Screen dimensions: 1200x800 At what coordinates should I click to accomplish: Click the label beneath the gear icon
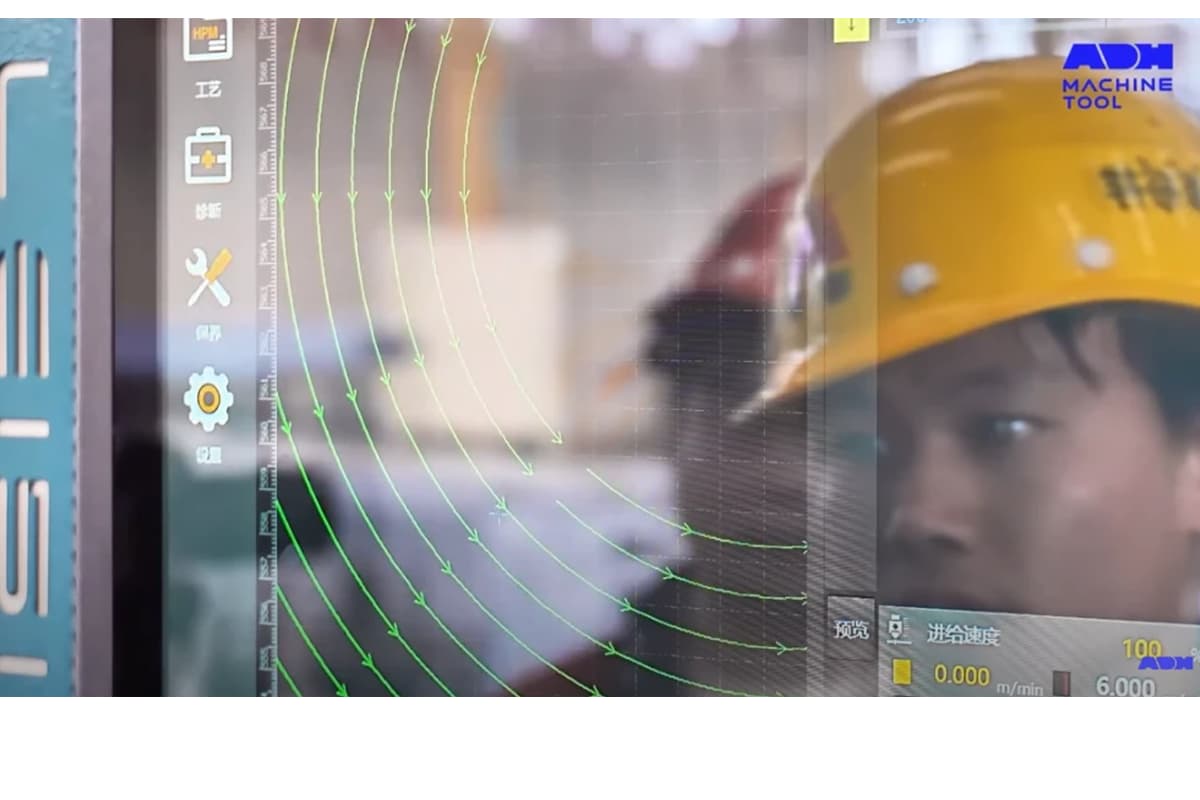(x=208, y=454)
